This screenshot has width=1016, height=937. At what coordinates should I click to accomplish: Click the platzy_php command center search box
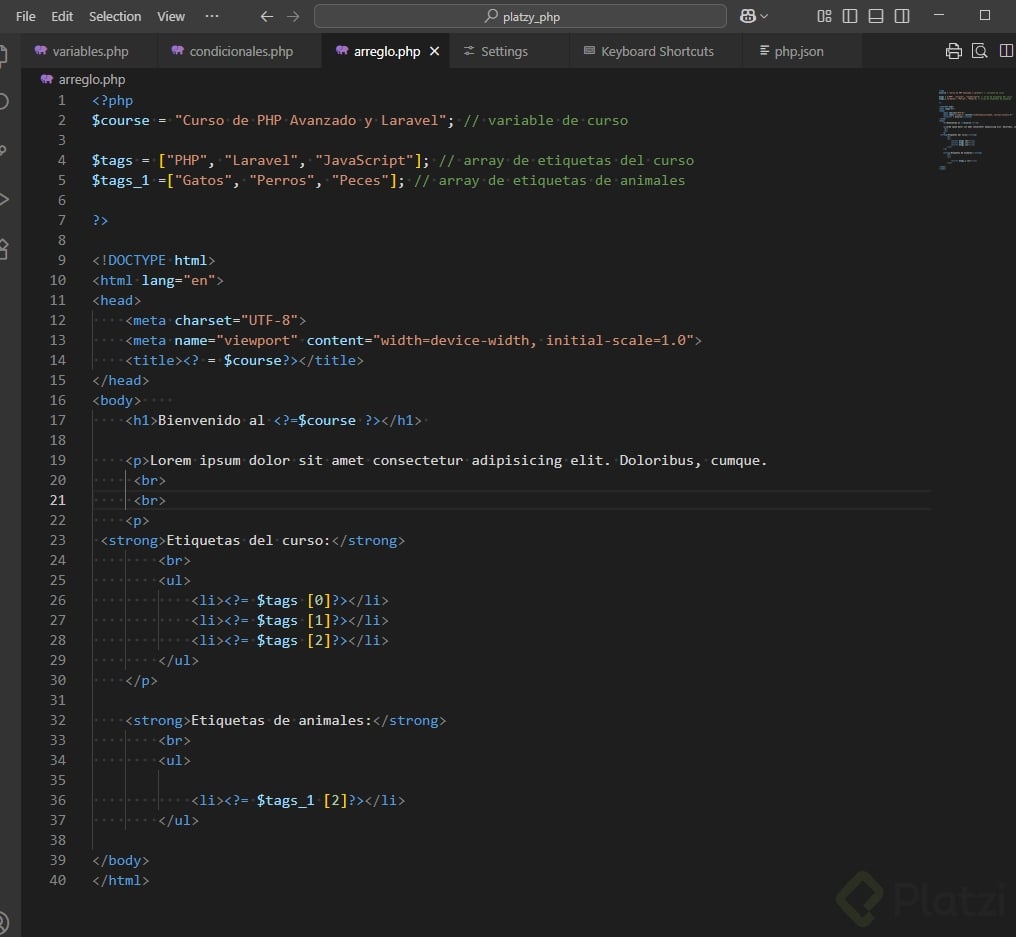(x=520, y=16)
